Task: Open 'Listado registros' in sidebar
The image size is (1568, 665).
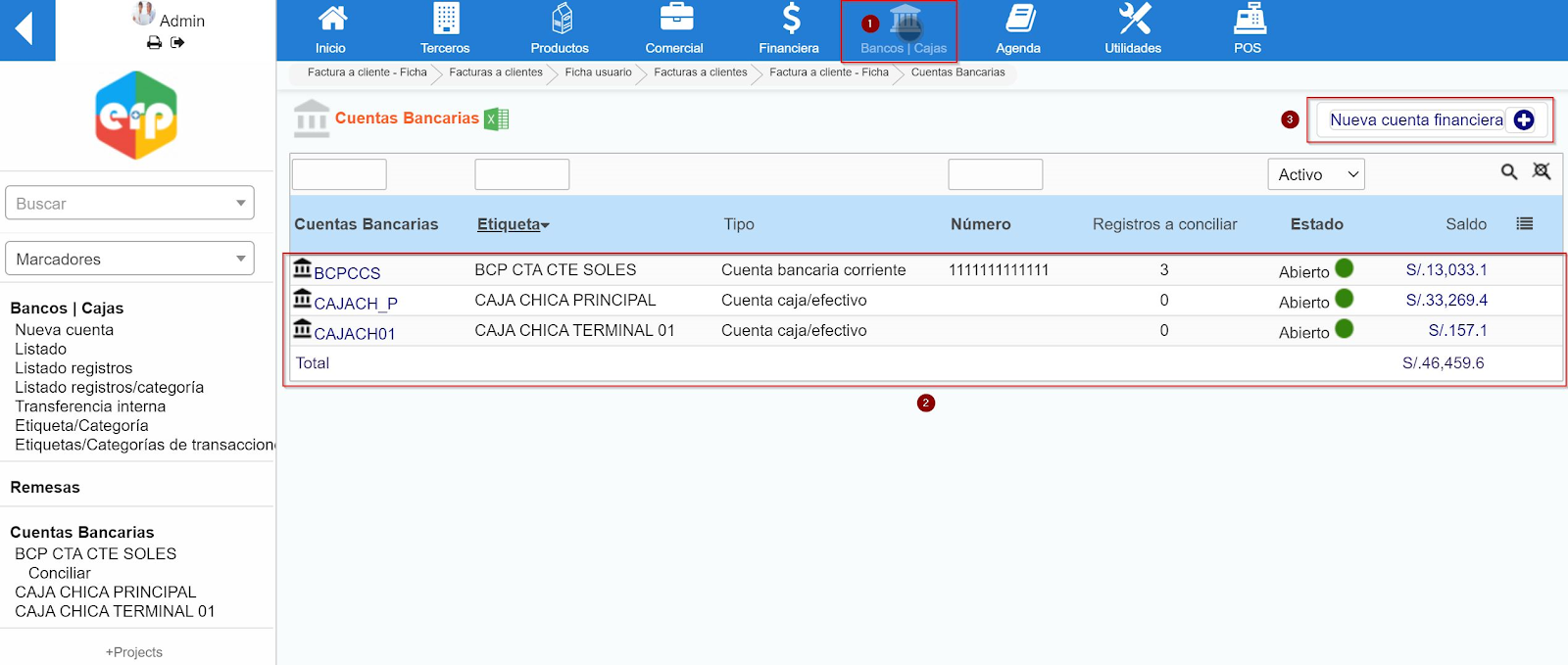Action: (x=73, y=368)
